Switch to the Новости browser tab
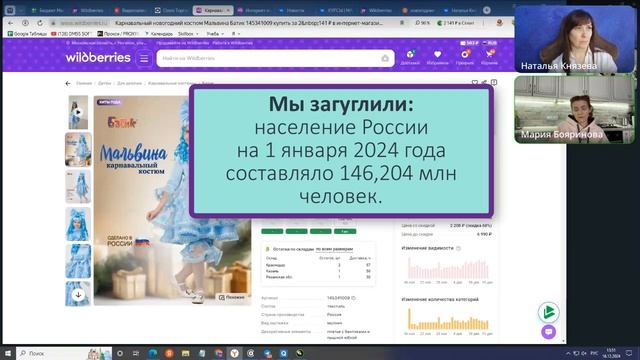This screenshot has height=360, width=640. coord(295,10)
